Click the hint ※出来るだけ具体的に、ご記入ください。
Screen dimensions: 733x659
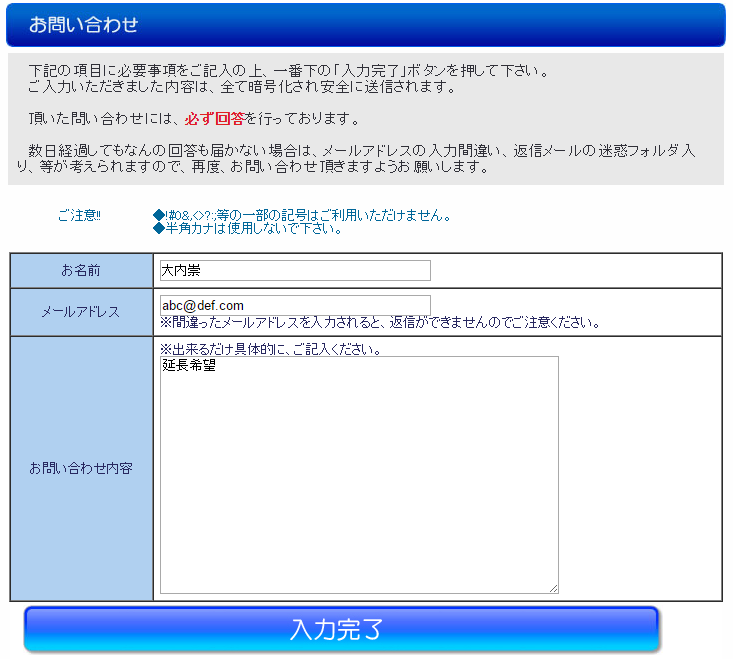tap(271, 349)
